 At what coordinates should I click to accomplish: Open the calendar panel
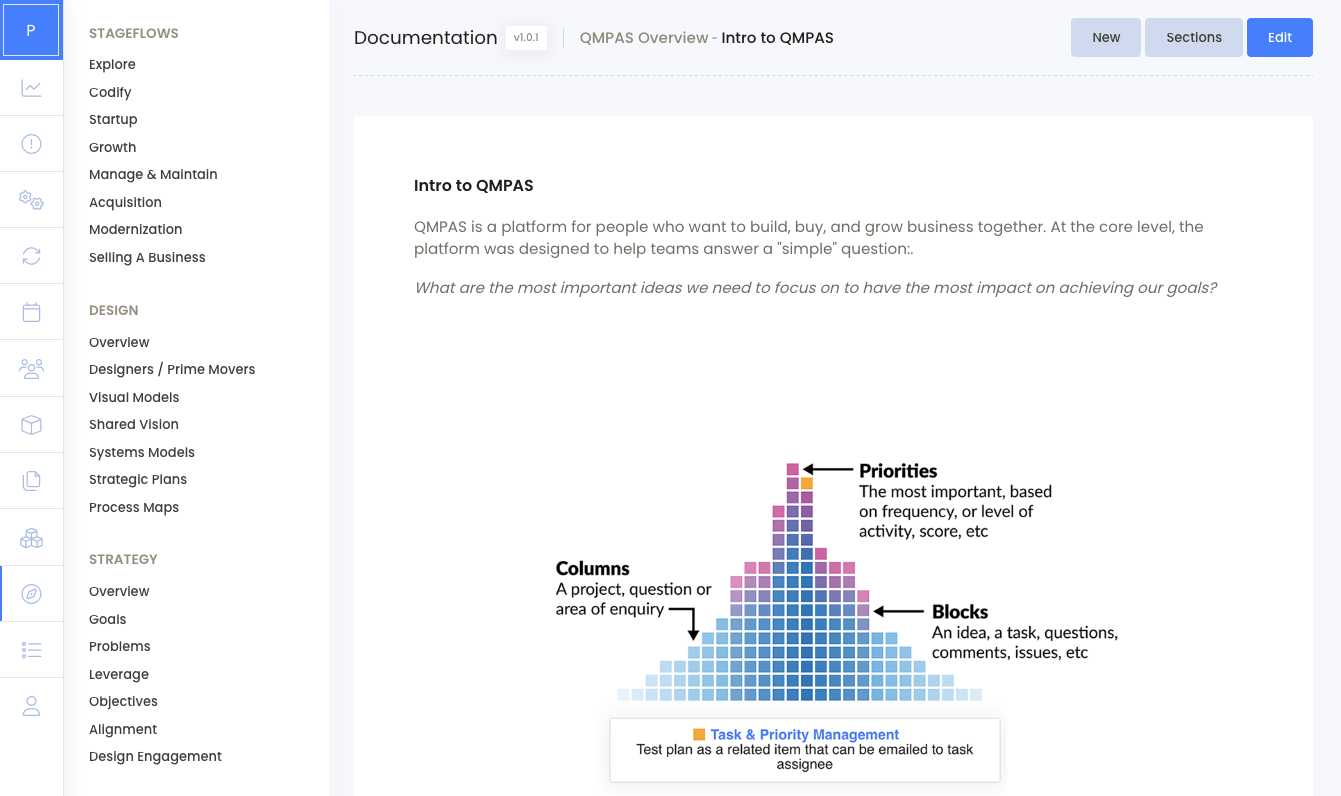tap(31, 311)
